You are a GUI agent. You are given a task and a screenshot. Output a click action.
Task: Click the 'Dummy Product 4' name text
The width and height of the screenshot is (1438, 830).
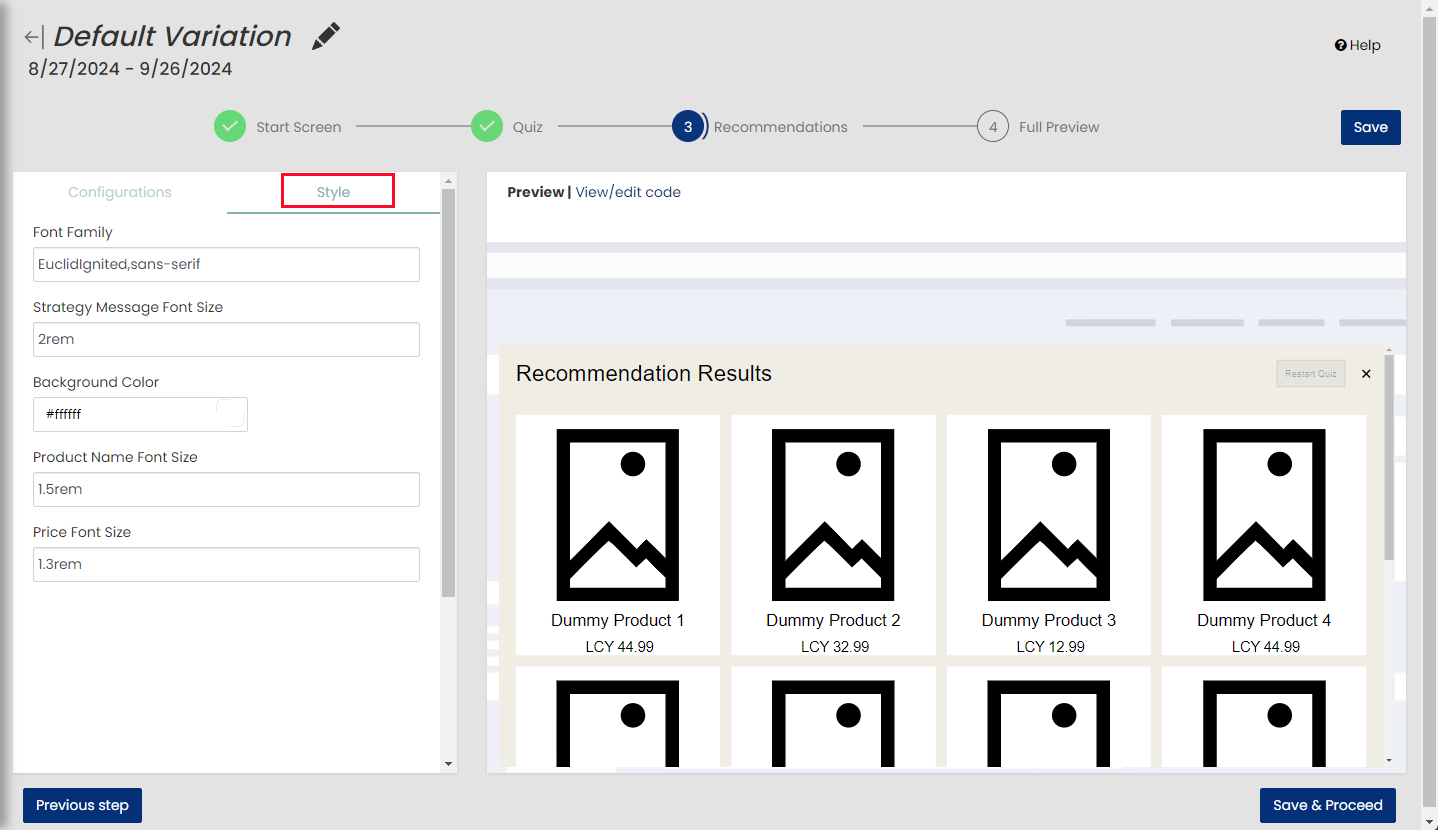[1264, 620]
